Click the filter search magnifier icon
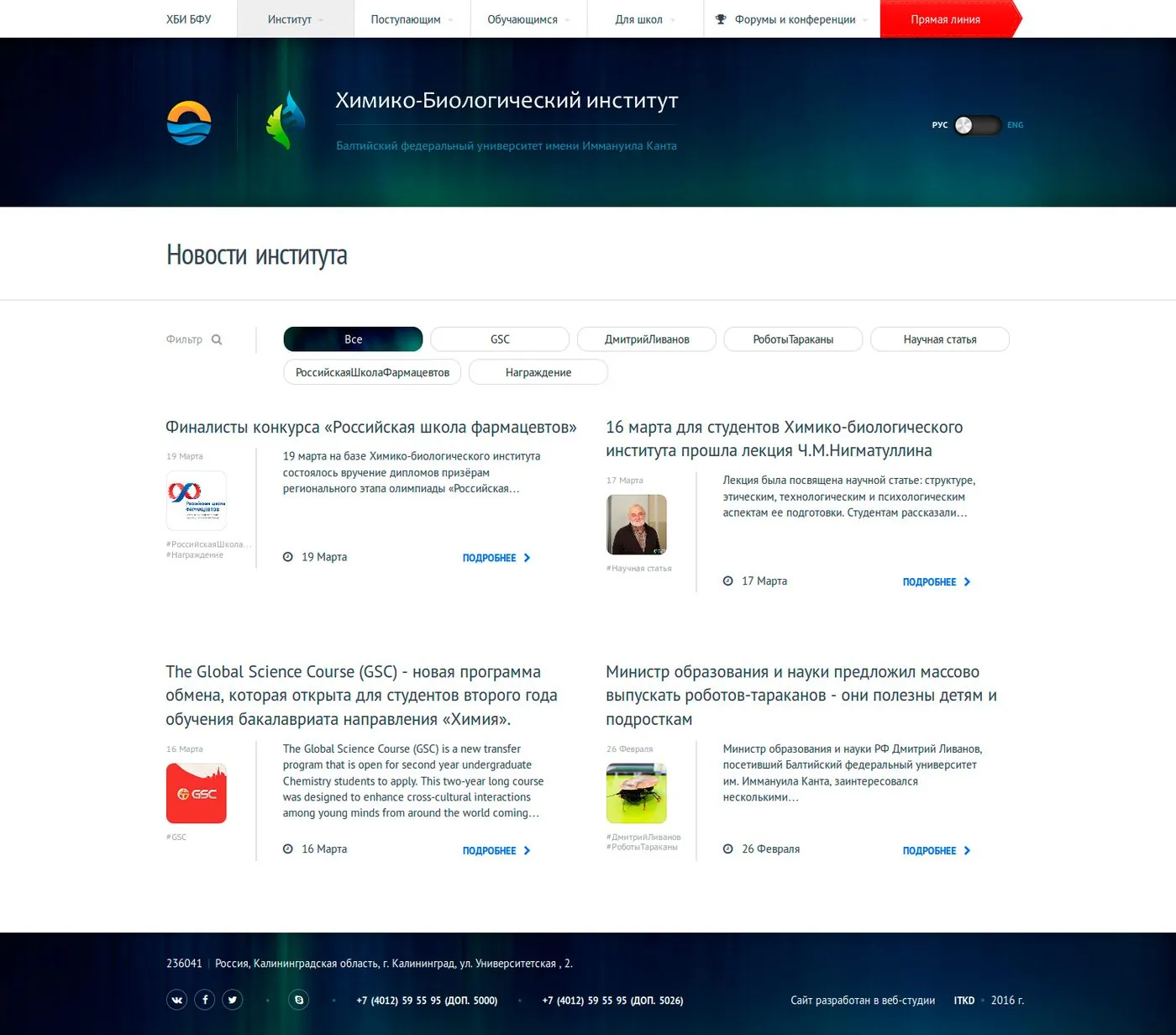This screenshot has width=1176, height=1035. coord(217,339)
